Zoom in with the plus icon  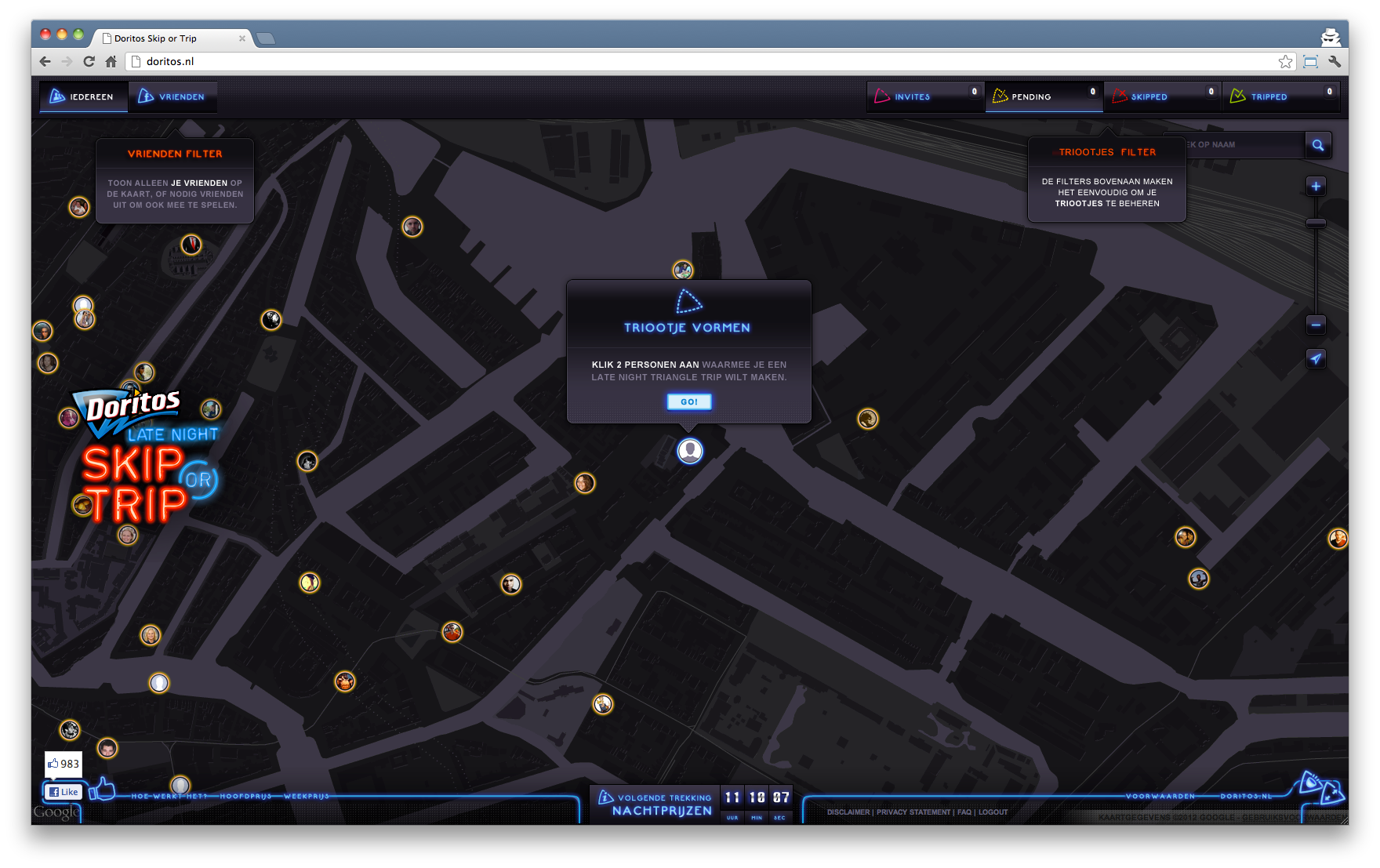click(x=1316, y=186)
